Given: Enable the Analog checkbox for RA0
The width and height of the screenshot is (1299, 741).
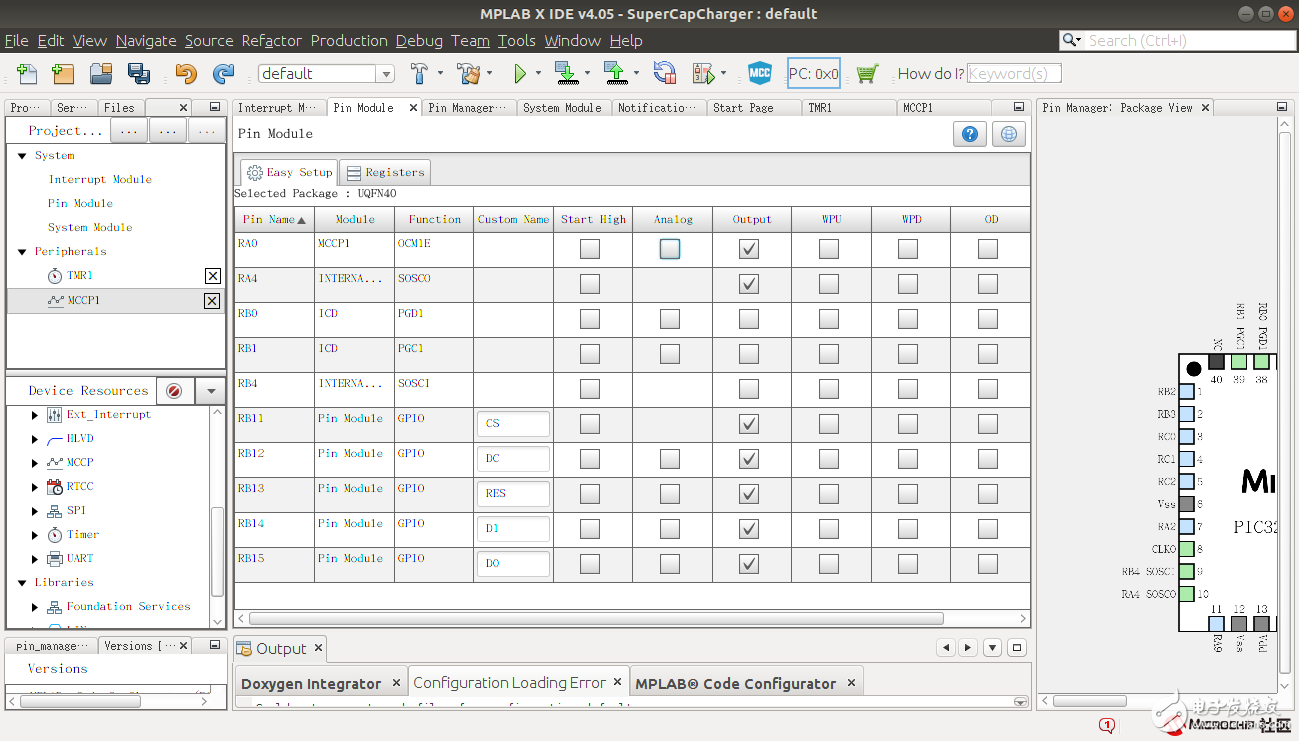Looking at the screenshot, I should tap(670, 249).
